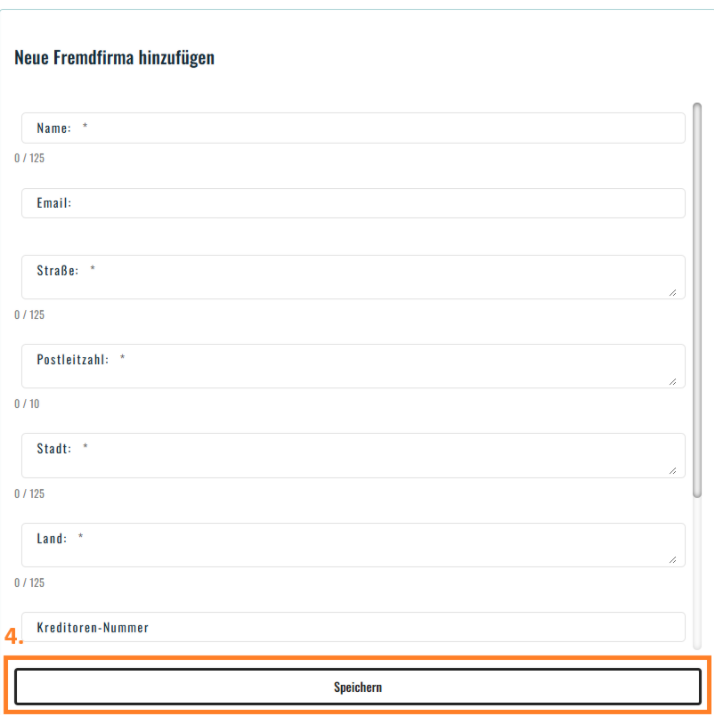Focus the Name input field
Viewport: 714px width, 715px height.
pyautogui.click(x=353, y=128)
